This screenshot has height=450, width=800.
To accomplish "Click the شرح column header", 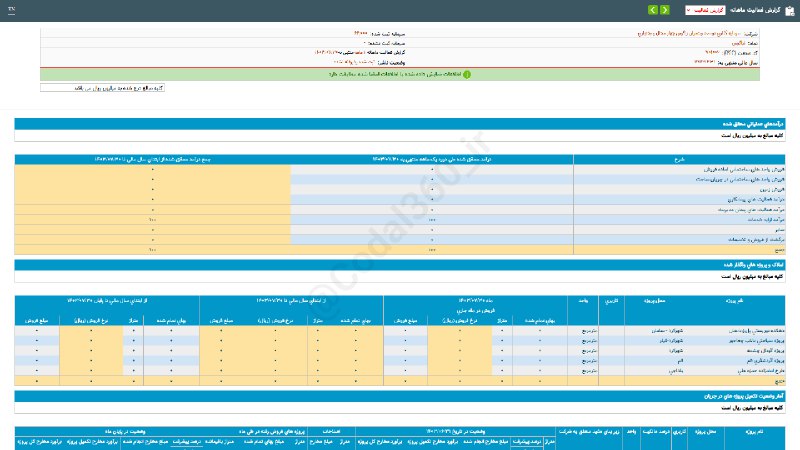I will coord(679,159).
